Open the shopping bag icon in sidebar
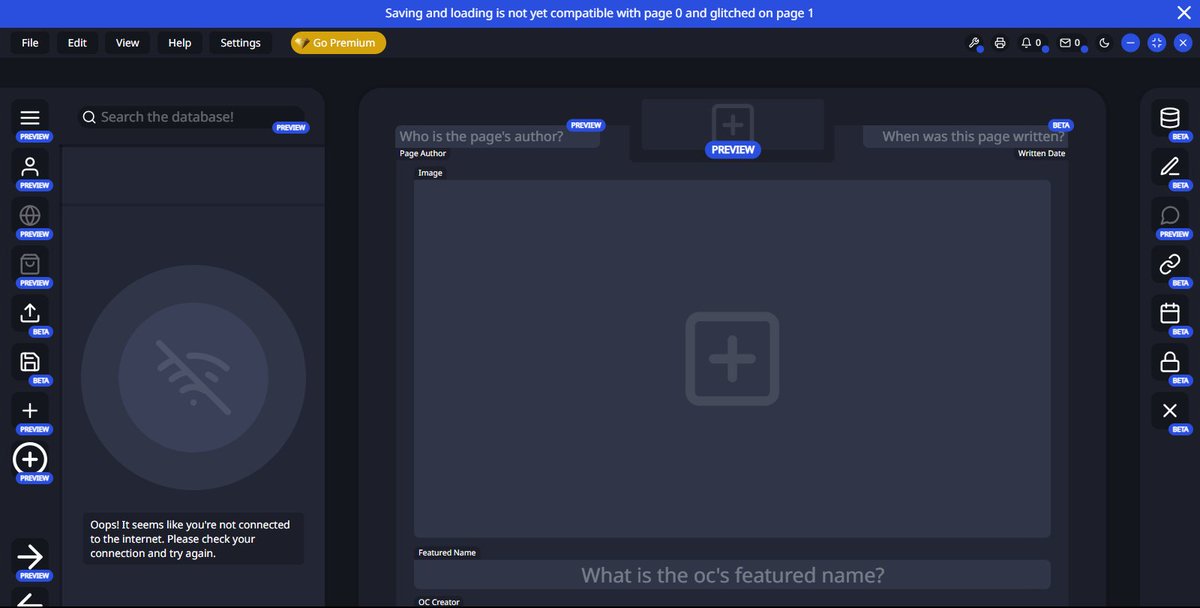Screen dimensions: 1200x608 pos(30,264)
